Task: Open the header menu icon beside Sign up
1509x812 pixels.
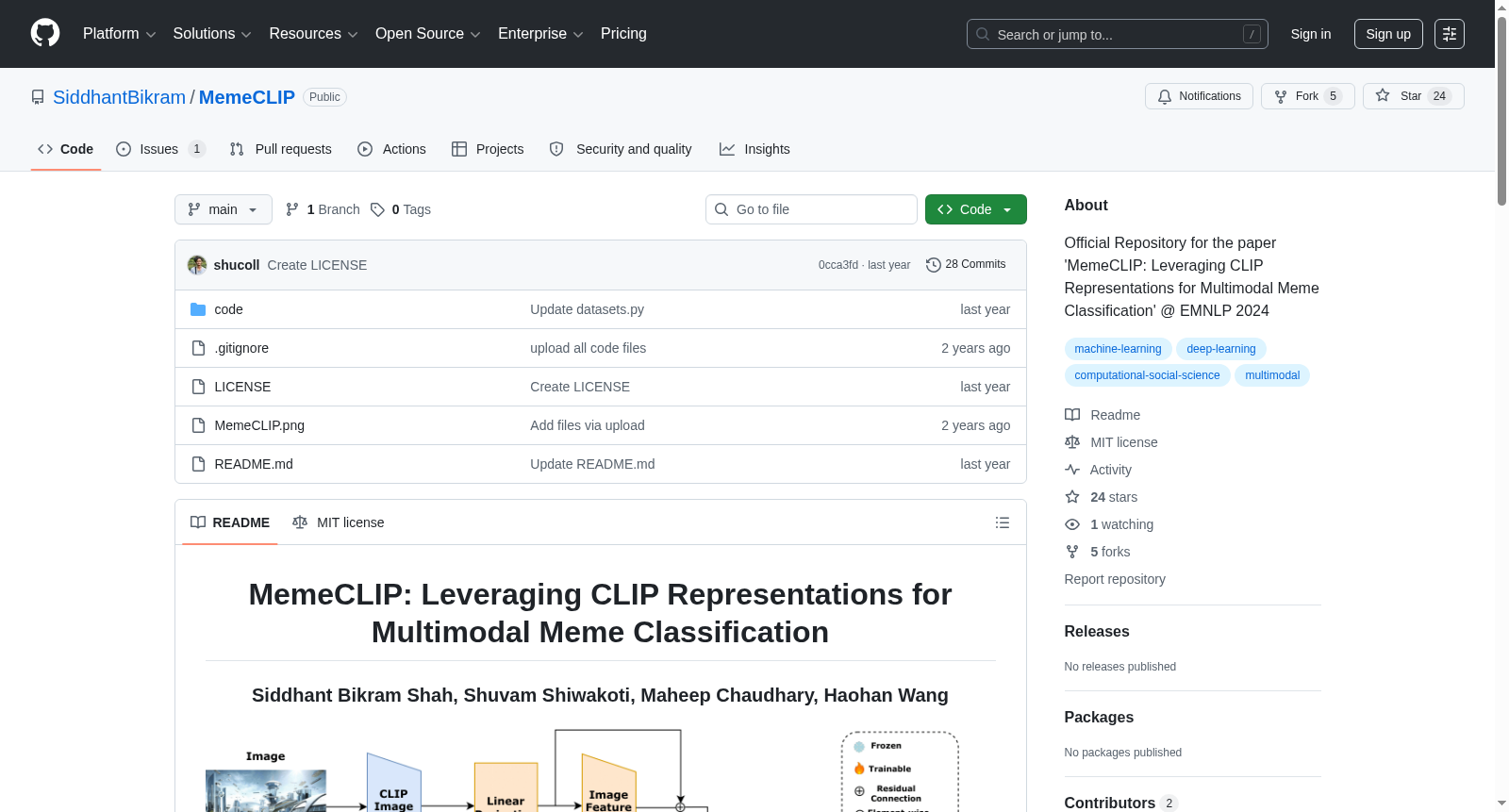Action: [1450, 34]
